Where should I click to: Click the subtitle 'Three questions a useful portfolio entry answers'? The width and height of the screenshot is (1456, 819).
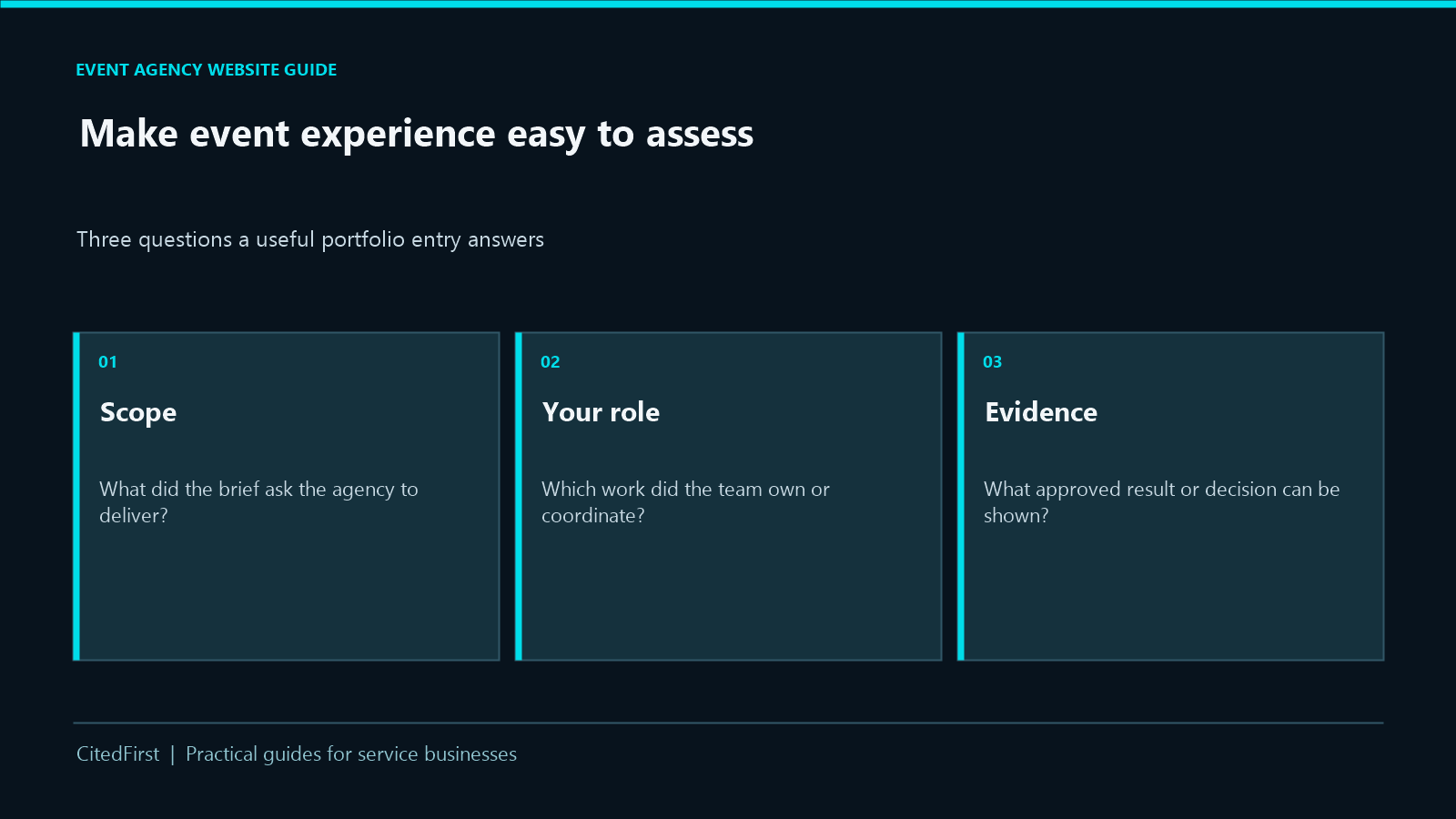310,239
